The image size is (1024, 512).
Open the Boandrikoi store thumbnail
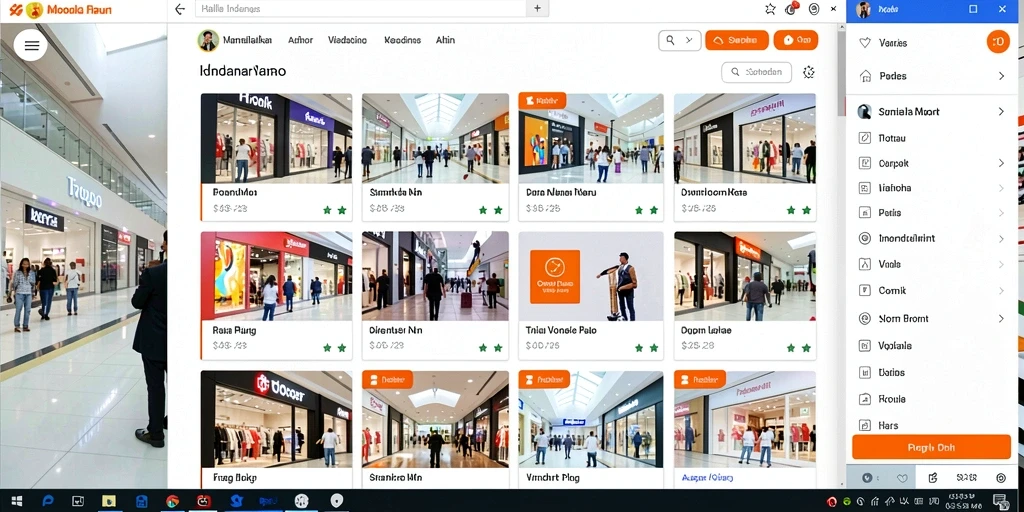(x=276, y=138)
